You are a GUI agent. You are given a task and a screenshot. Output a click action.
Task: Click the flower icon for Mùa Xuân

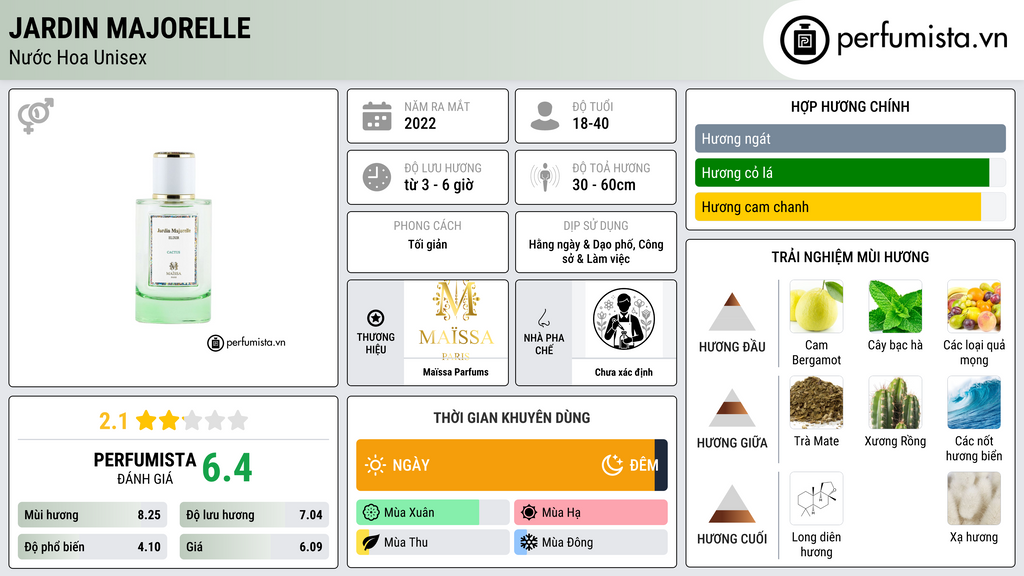point(371,513)
